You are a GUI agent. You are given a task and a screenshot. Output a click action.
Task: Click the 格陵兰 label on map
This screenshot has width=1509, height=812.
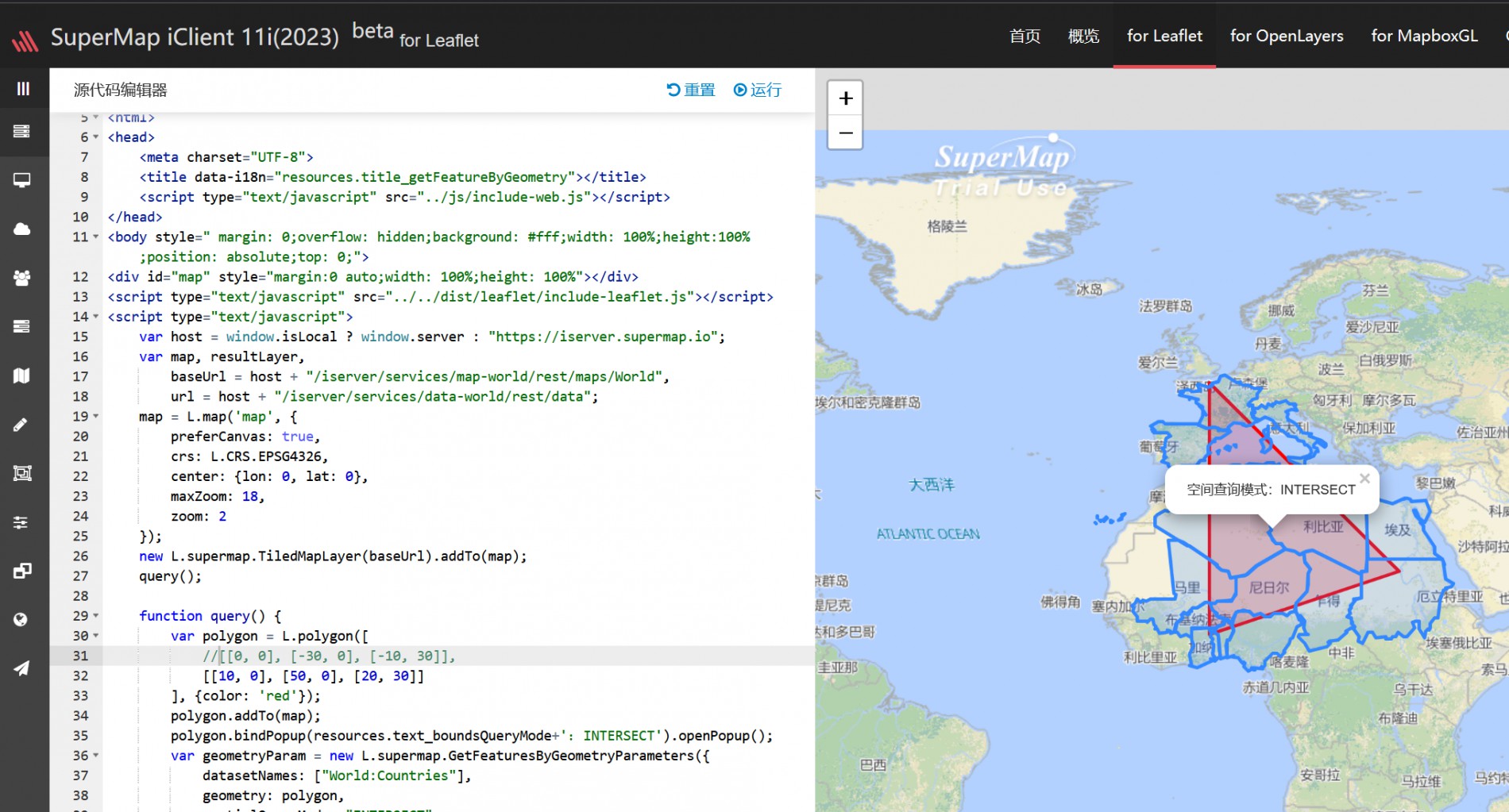click(x=947, y=226)
